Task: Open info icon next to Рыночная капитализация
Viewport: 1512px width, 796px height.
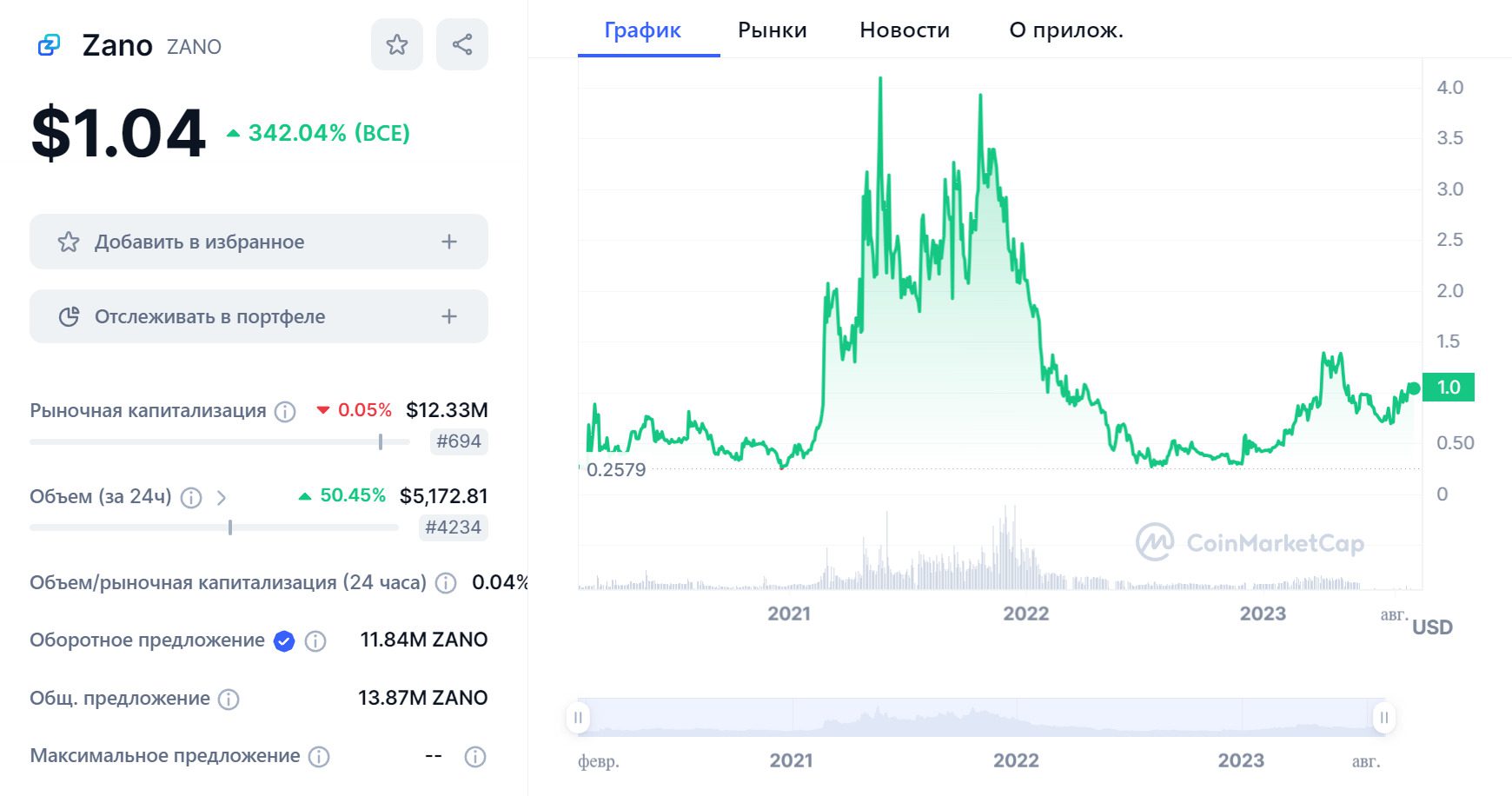Action: 285,411
